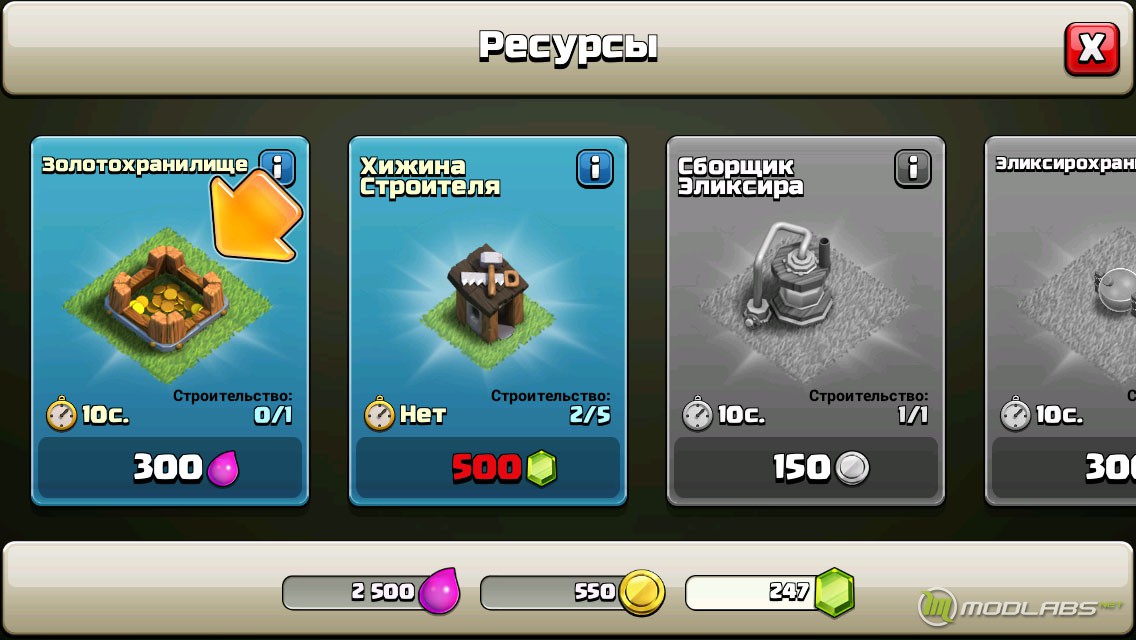This screenshot has height=640, width=1136.
Task: Select the partially visible Эликсирохранилище card
Action: pyautogui.click(x=1061, y=320)
